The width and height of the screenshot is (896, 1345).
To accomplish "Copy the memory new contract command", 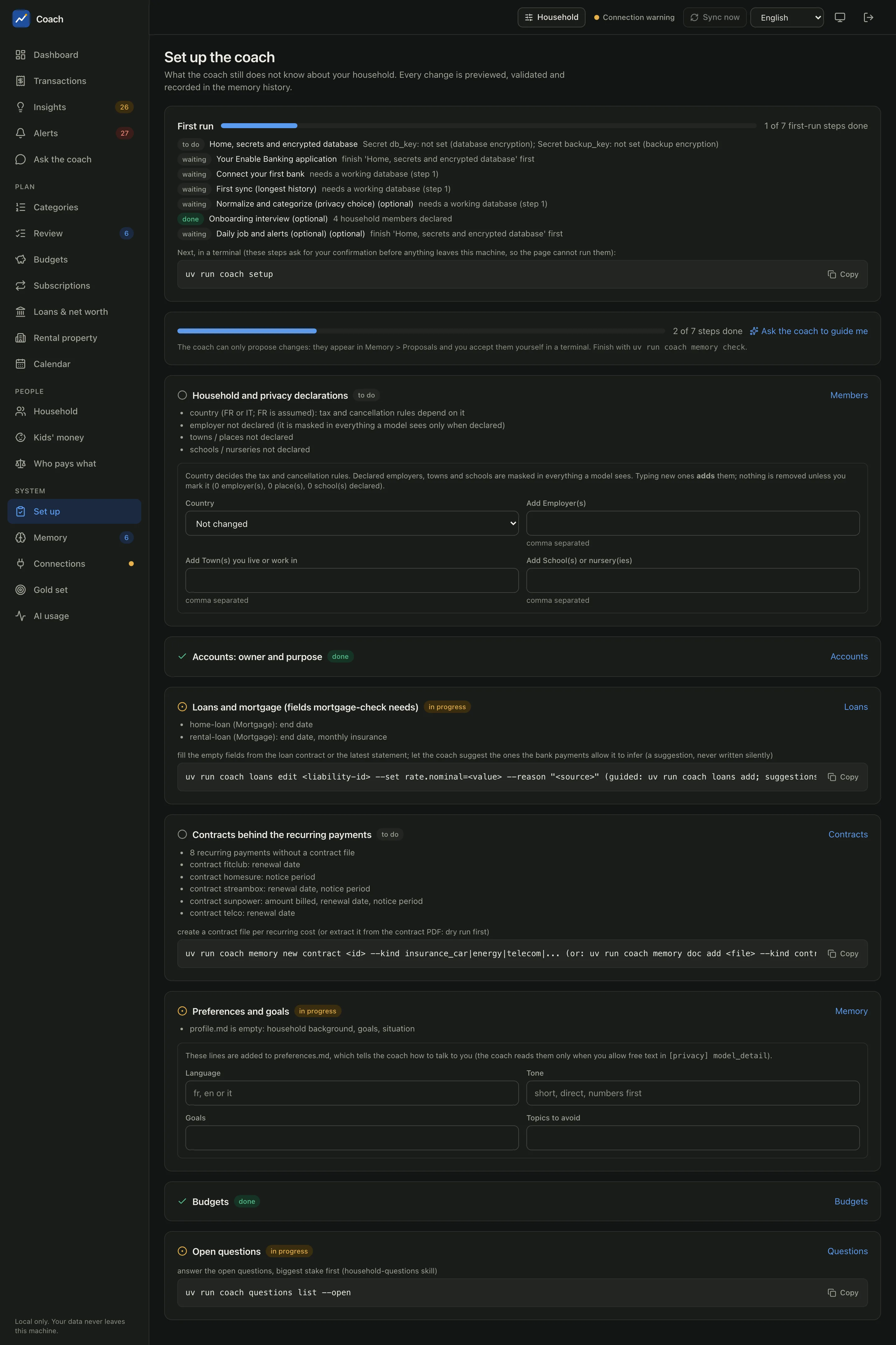I will pyautogui.click(x=843, y=954).
